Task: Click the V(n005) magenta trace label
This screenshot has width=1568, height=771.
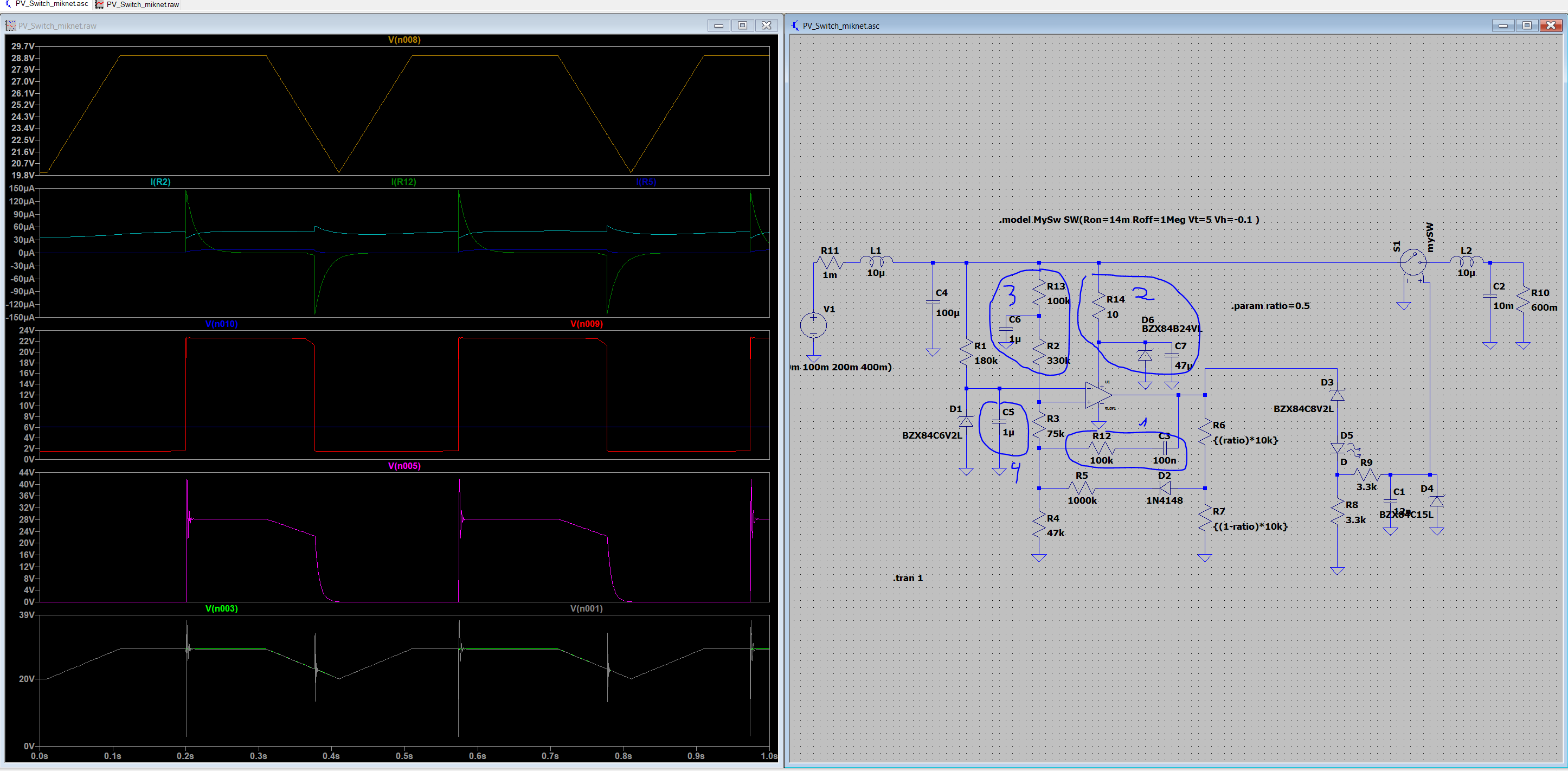Action: (404, 466)
